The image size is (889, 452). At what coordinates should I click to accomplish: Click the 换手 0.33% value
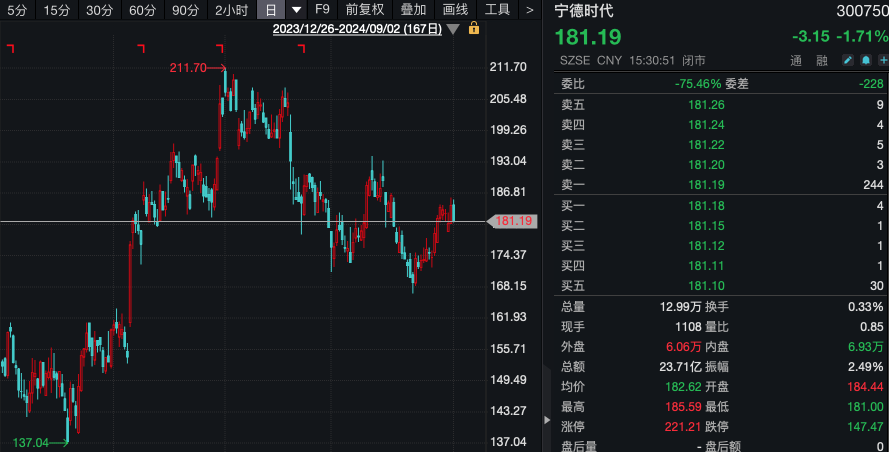tap(866, 307)
